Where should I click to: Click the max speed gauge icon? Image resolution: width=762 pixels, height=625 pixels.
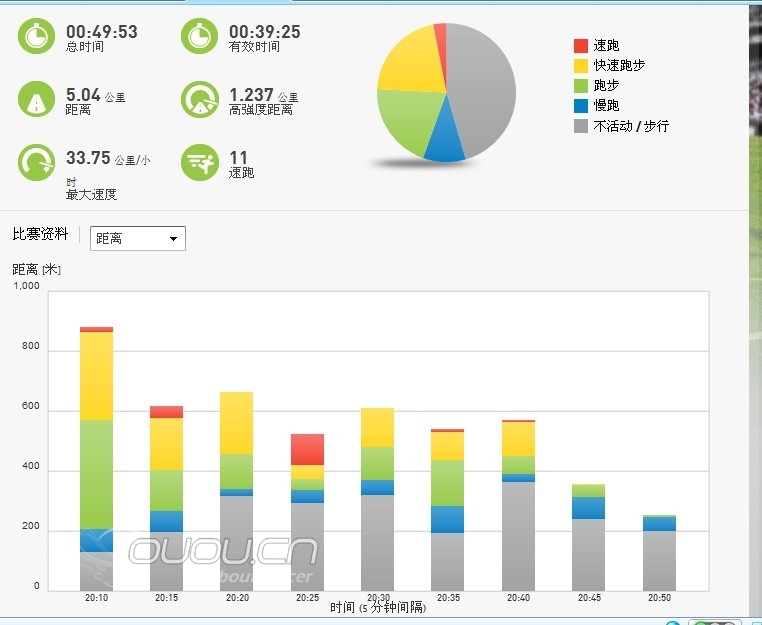tap(37, 162)
